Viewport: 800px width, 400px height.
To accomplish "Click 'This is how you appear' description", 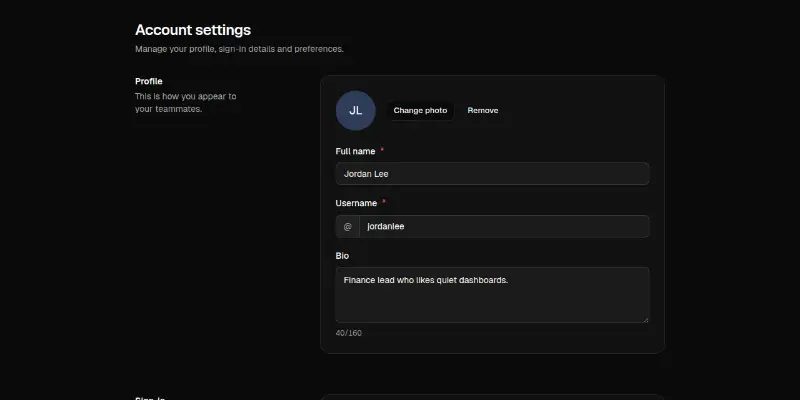I will pyautogui.click(x=186, y=103).
